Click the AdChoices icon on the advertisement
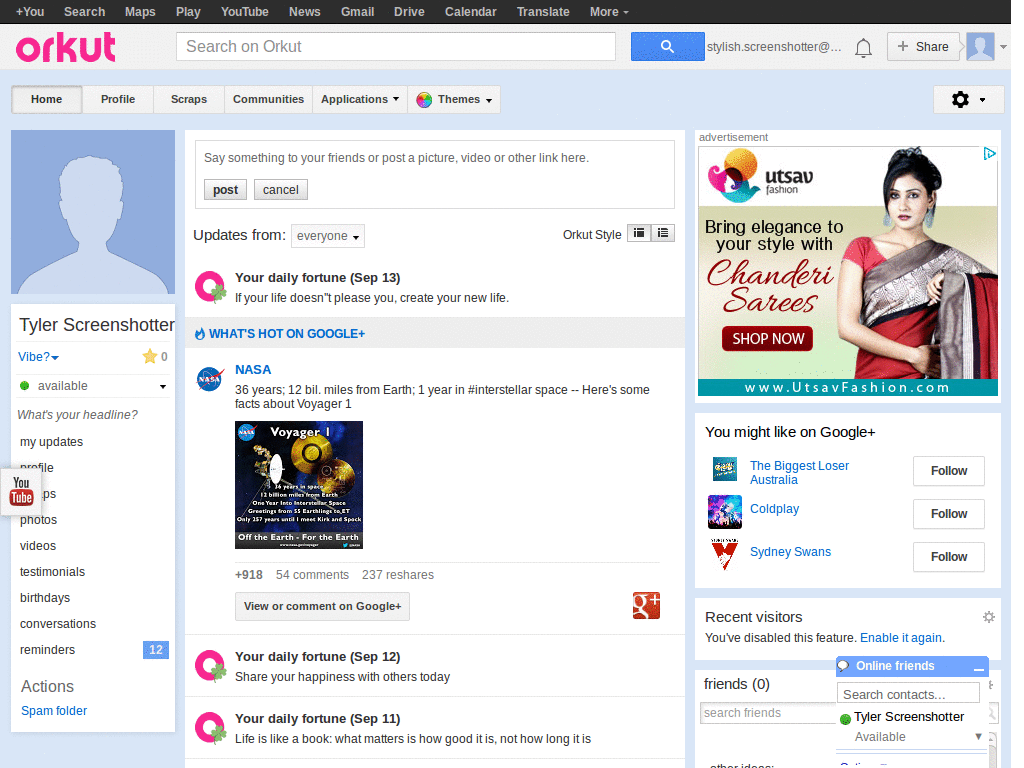Viewport: 1024px width, 768px height. (x=989, y=153)
